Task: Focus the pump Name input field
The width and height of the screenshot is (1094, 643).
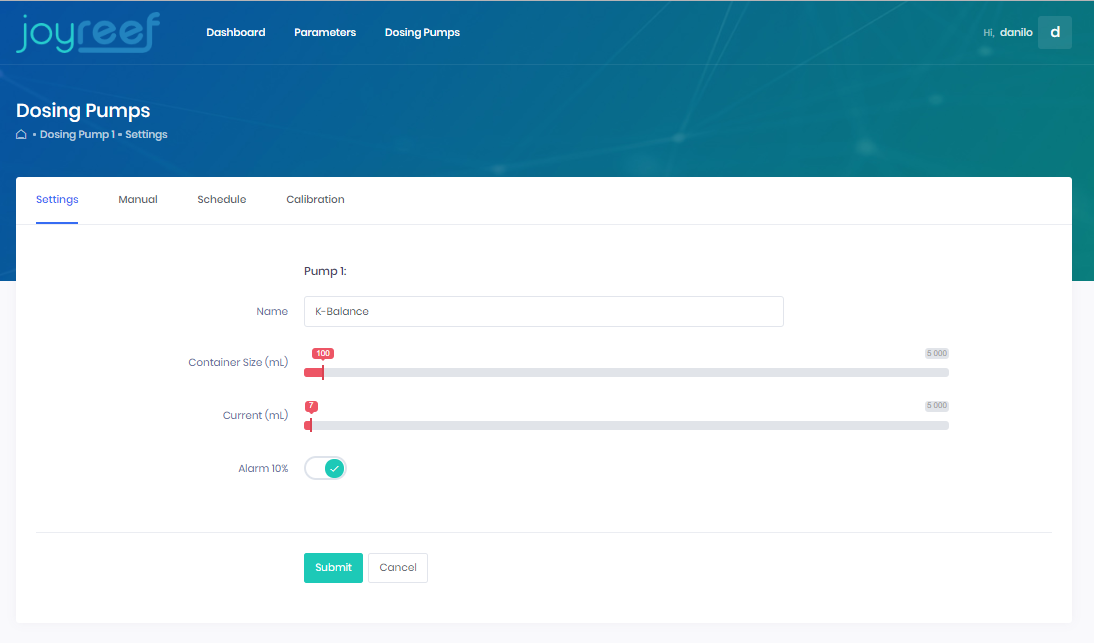Action: 544,312
